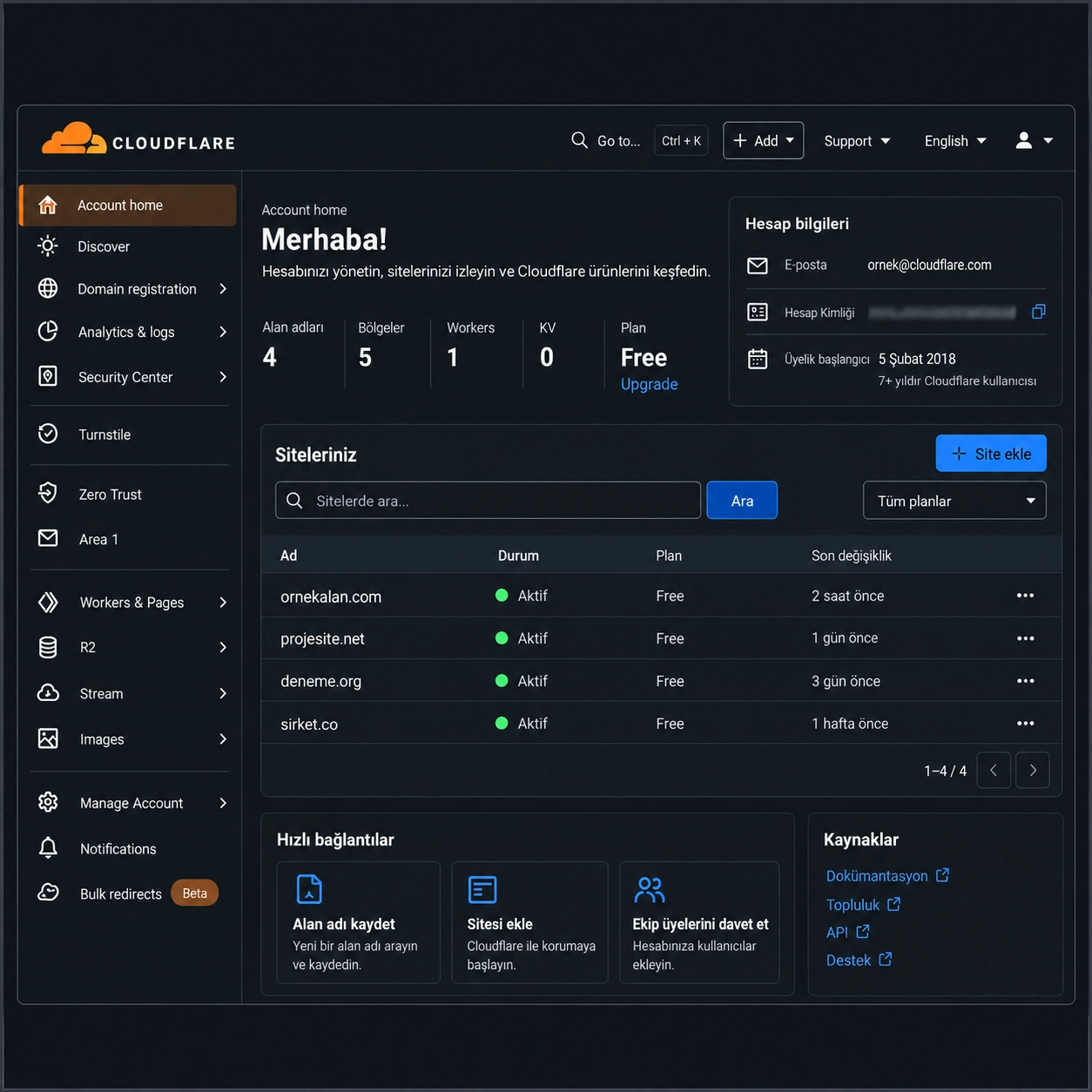Click the Site ekle button

click(991, 454)
